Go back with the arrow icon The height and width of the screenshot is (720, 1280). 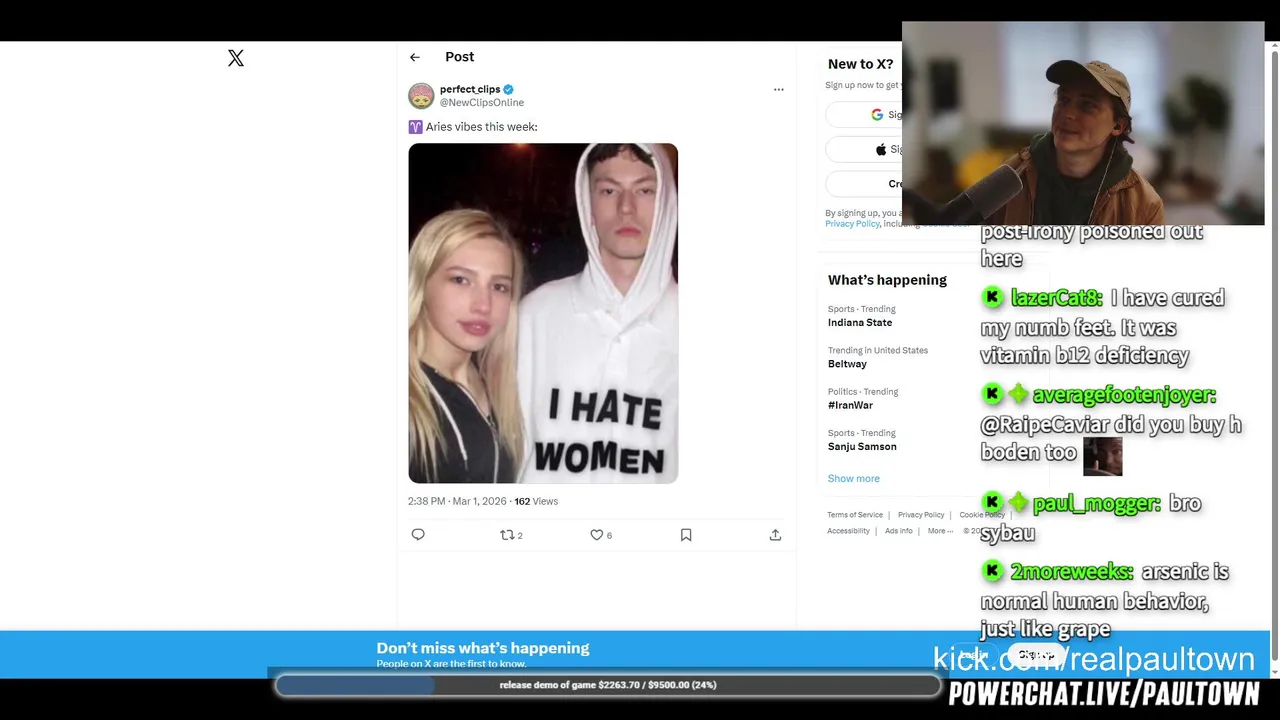tap(415, 57)
